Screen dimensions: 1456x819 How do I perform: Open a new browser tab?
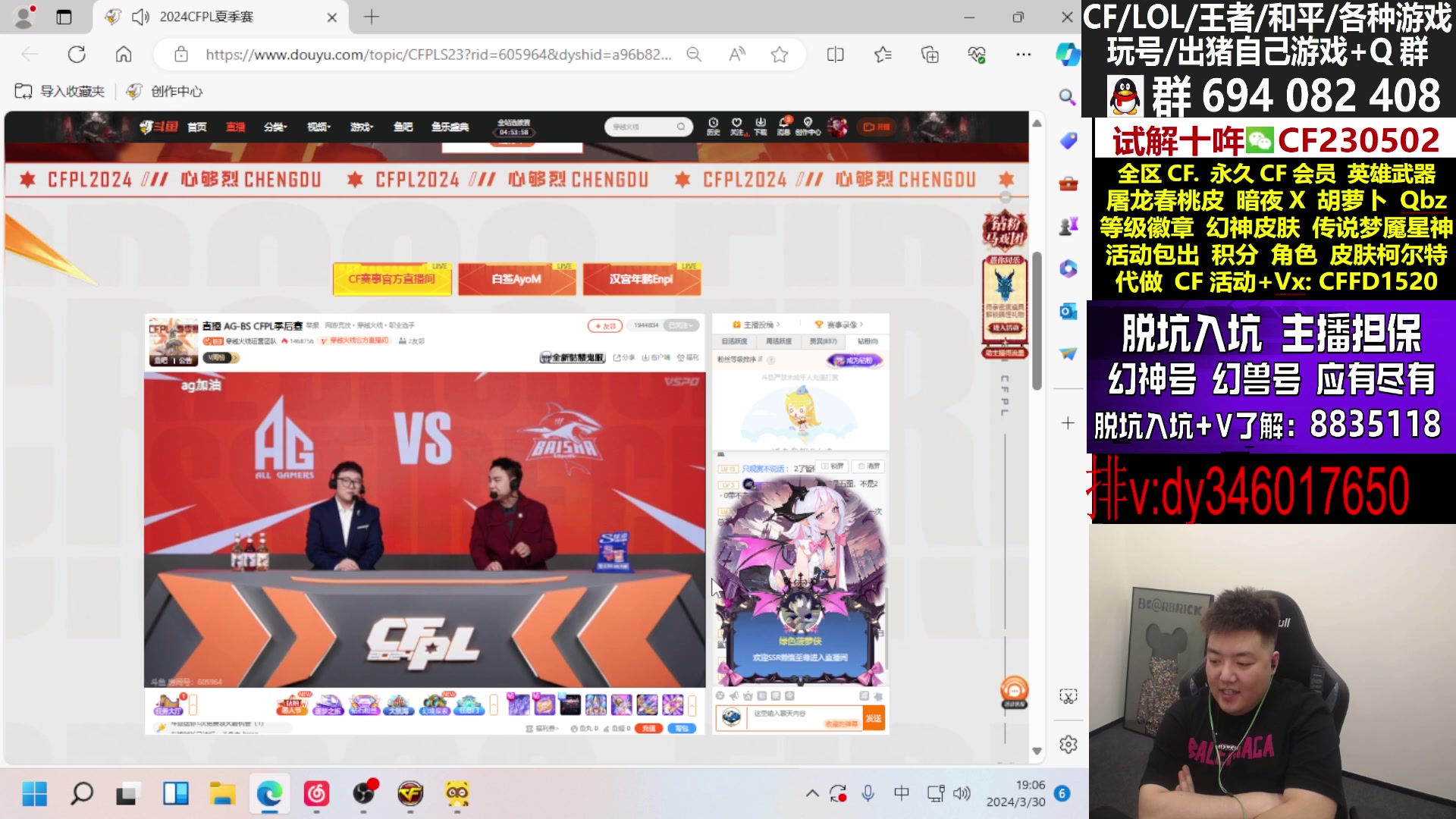tap(372, 17)
